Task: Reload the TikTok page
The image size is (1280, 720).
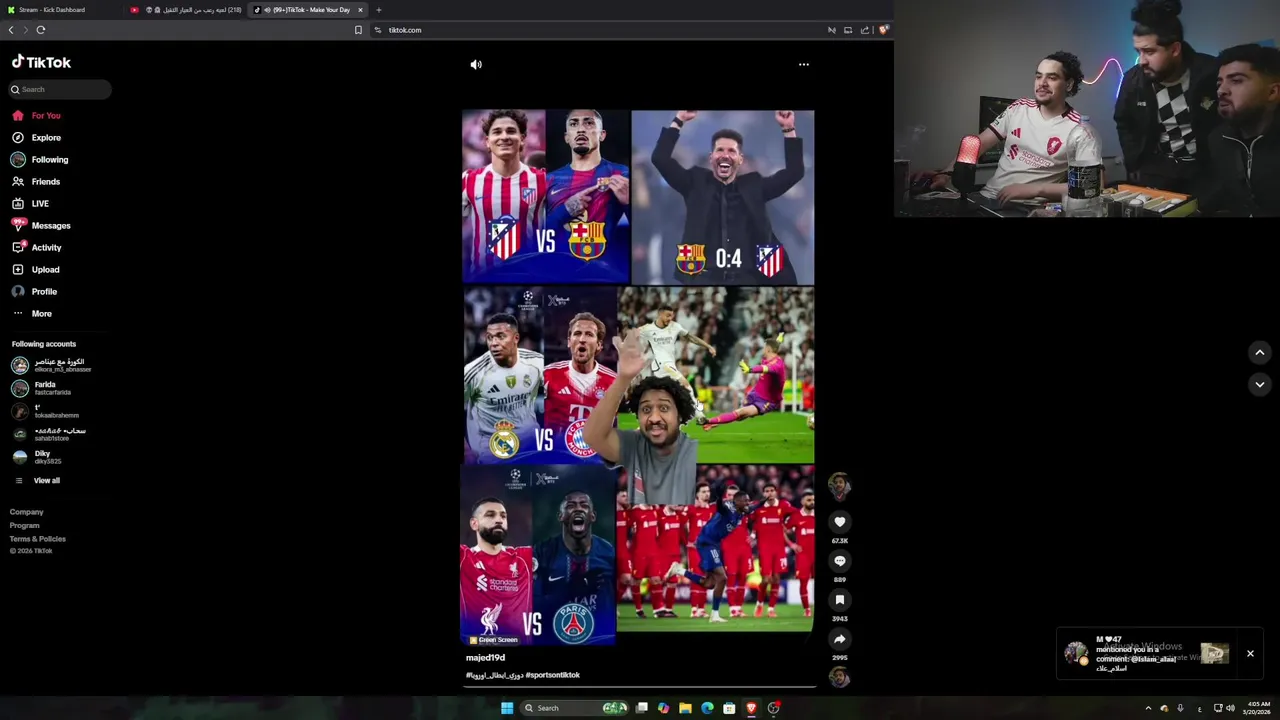Action: 41,30
